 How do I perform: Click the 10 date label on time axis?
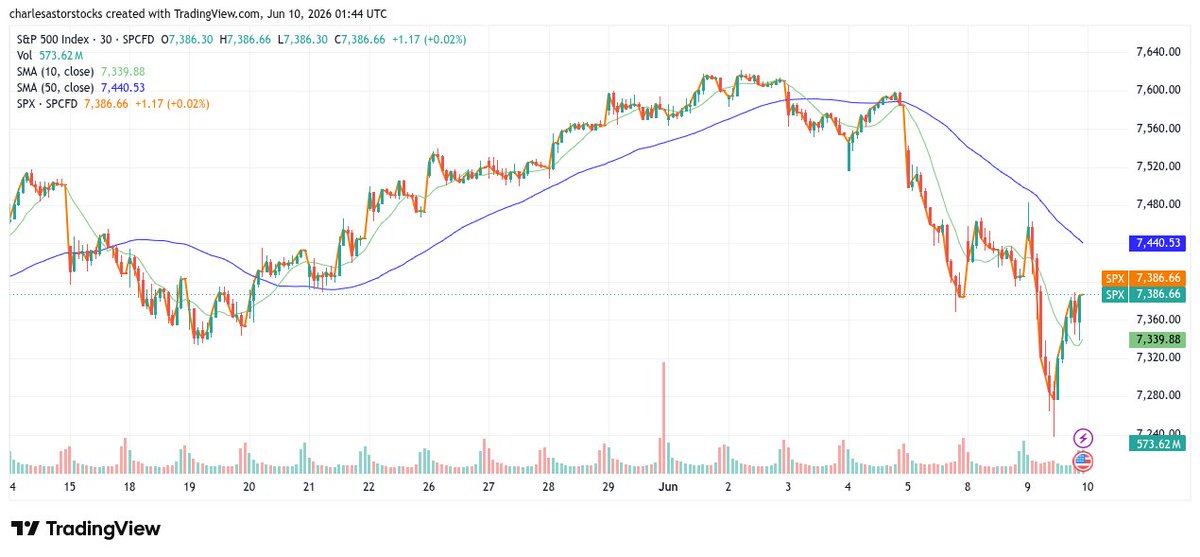coord(1088,487)
